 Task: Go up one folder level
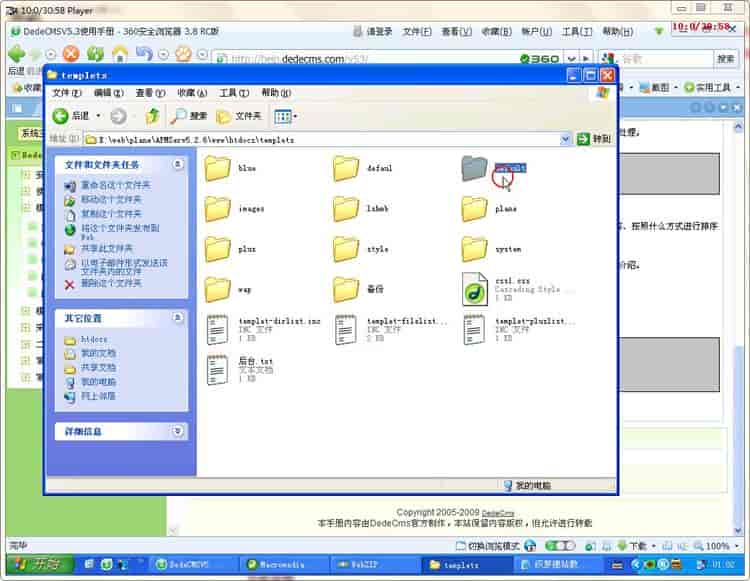(x=153, y=116)
